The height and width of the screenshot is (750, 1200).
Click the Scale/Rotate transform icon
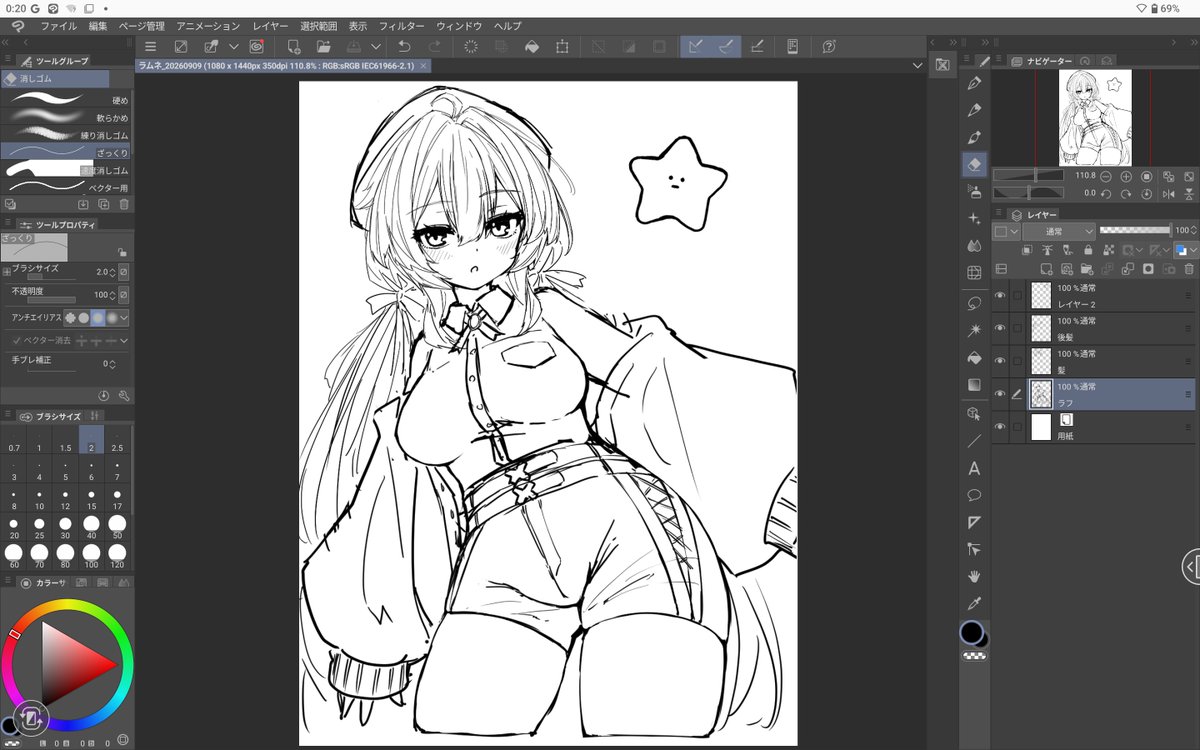pyautogui.click(x=562, y=46)
